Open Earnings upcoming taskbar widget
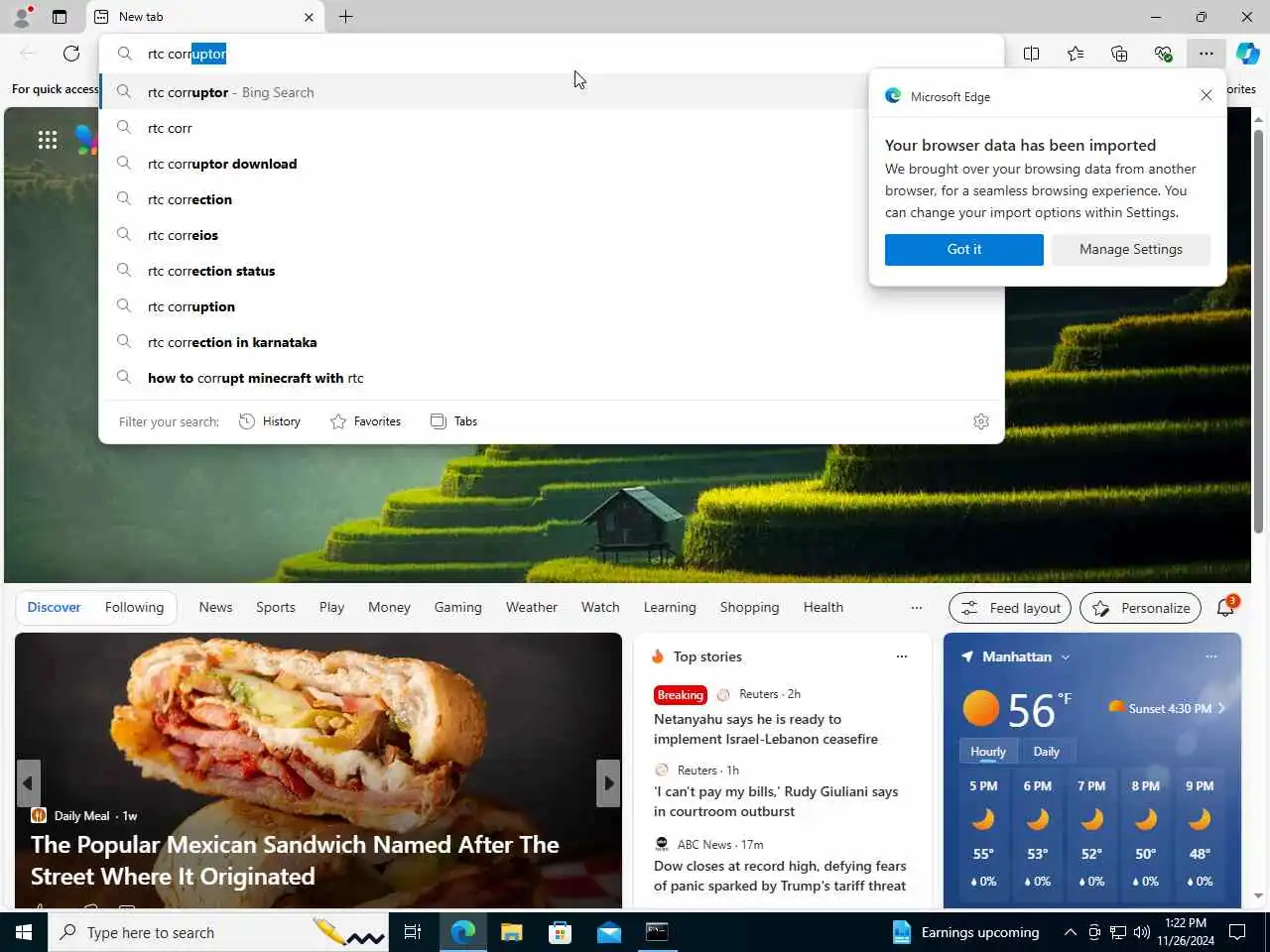 pyautogui.click(x=966, y=932)
